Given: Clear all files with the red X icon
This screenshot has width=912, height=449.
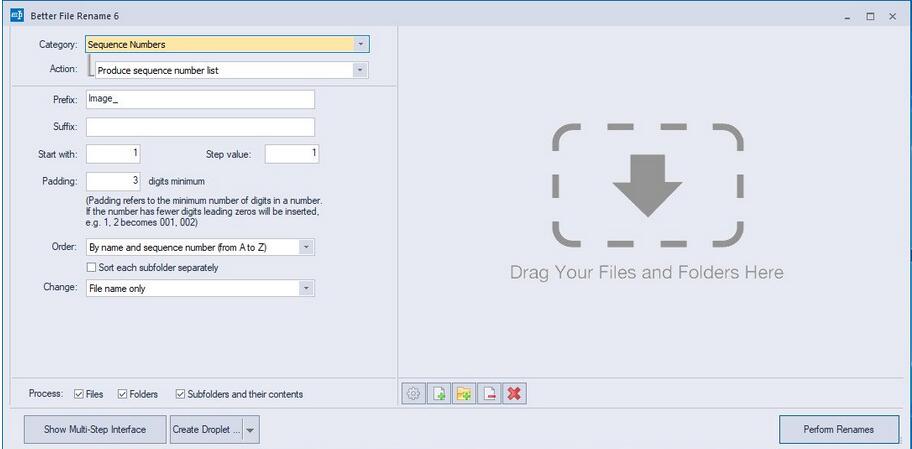Looking at the screenshot, I should 514,394.
